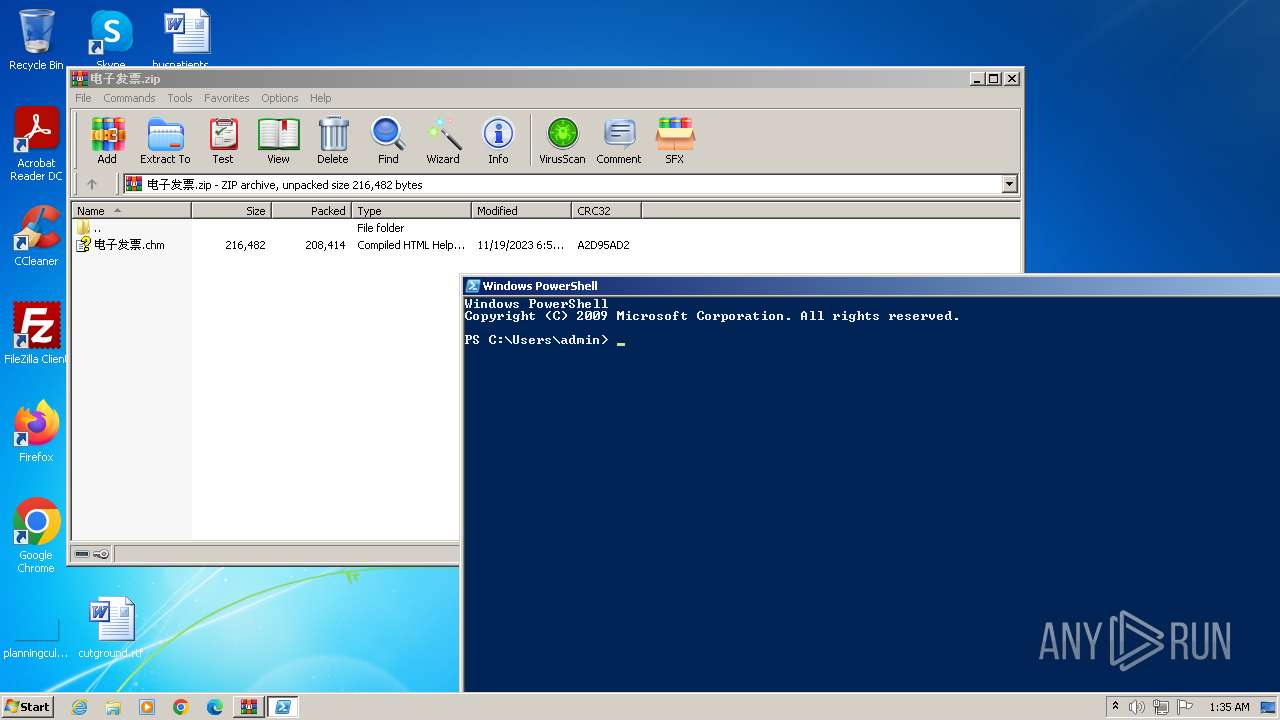Click the Add tool in WinRAR

click(x=107, y=140)
